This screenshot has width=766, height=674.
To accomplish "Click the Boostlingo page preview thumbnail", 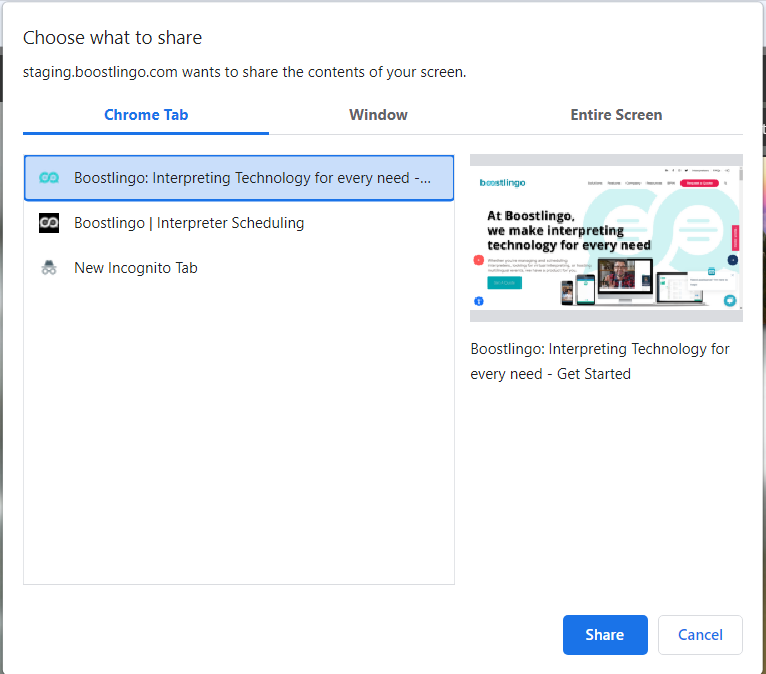I will click(x=606, y=238).
